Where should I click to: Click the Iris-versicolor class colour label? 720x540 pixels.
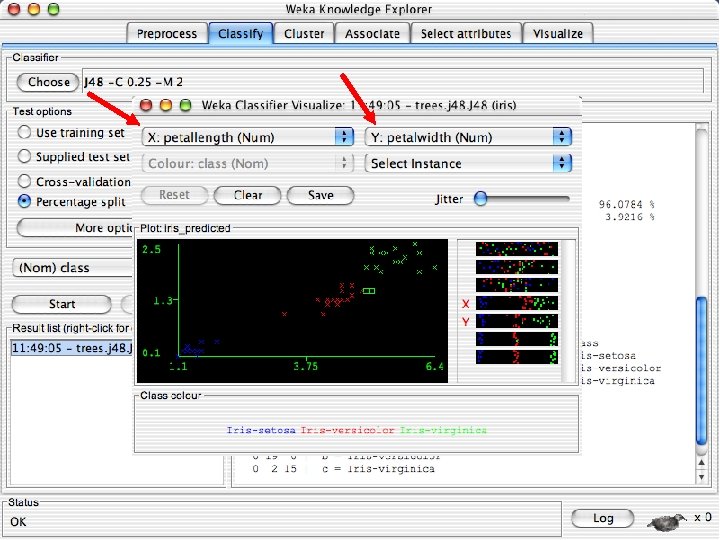[348, 431]
